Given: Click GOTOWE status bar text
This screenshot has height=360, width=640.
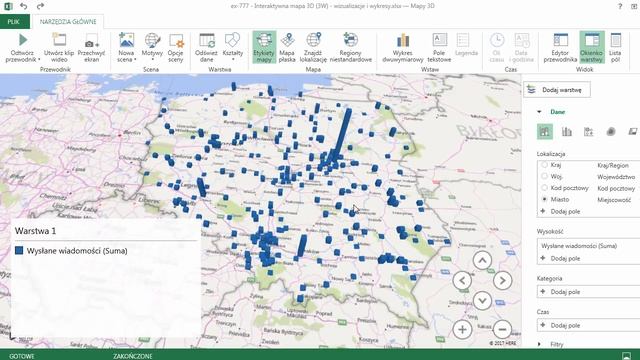Looking at the screenshot, I should pos(22,356).
